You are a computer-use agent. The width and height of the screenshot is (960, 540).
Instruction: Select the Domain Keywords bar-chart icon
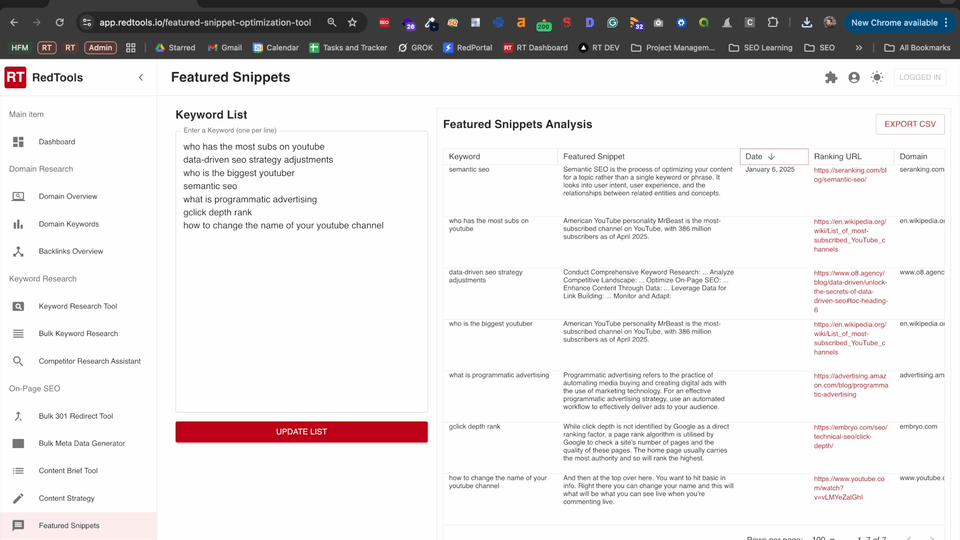pos(18,224)
